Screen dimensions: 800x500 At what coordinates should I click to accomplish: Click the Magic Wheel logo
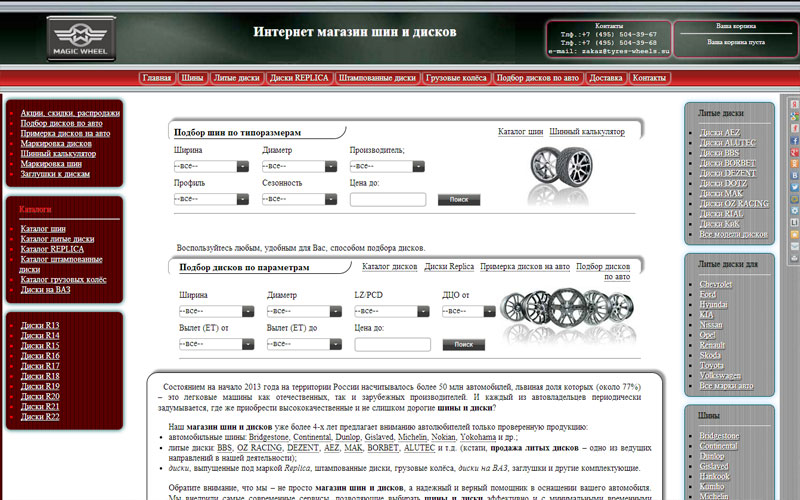[81, 39]
